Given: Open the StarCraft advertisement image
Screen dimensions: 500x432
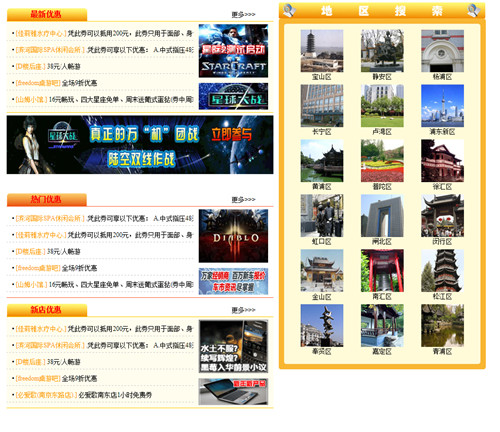Looking at the screenshot, I should [x=233, y=51].
